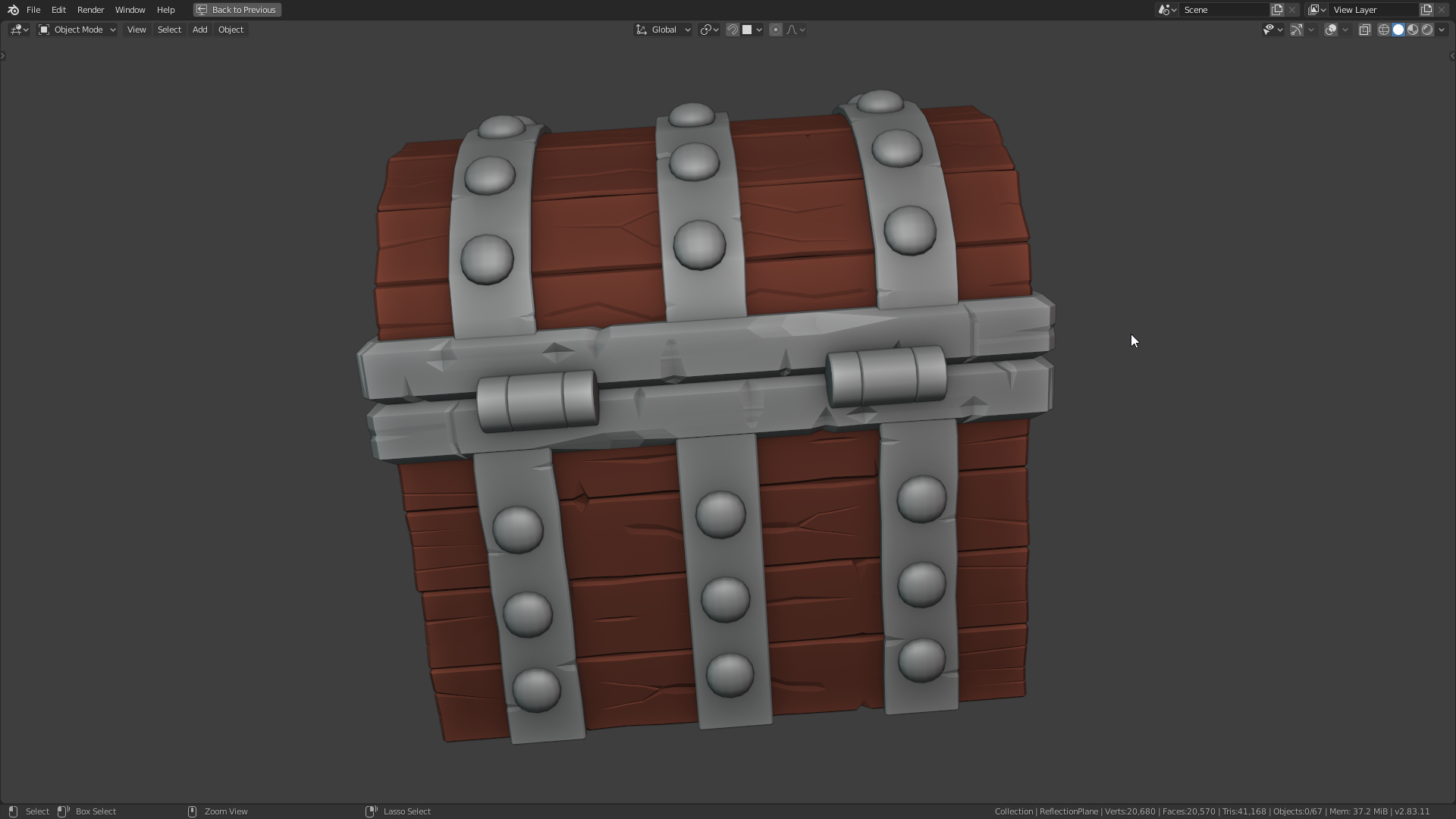Toggle viewport gizmos icon

(1297, 30)
